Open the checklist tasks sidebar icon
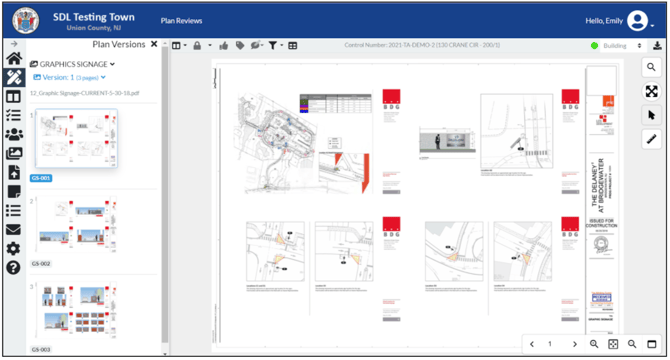The image size is (670, 360). [x=14, y=115]
